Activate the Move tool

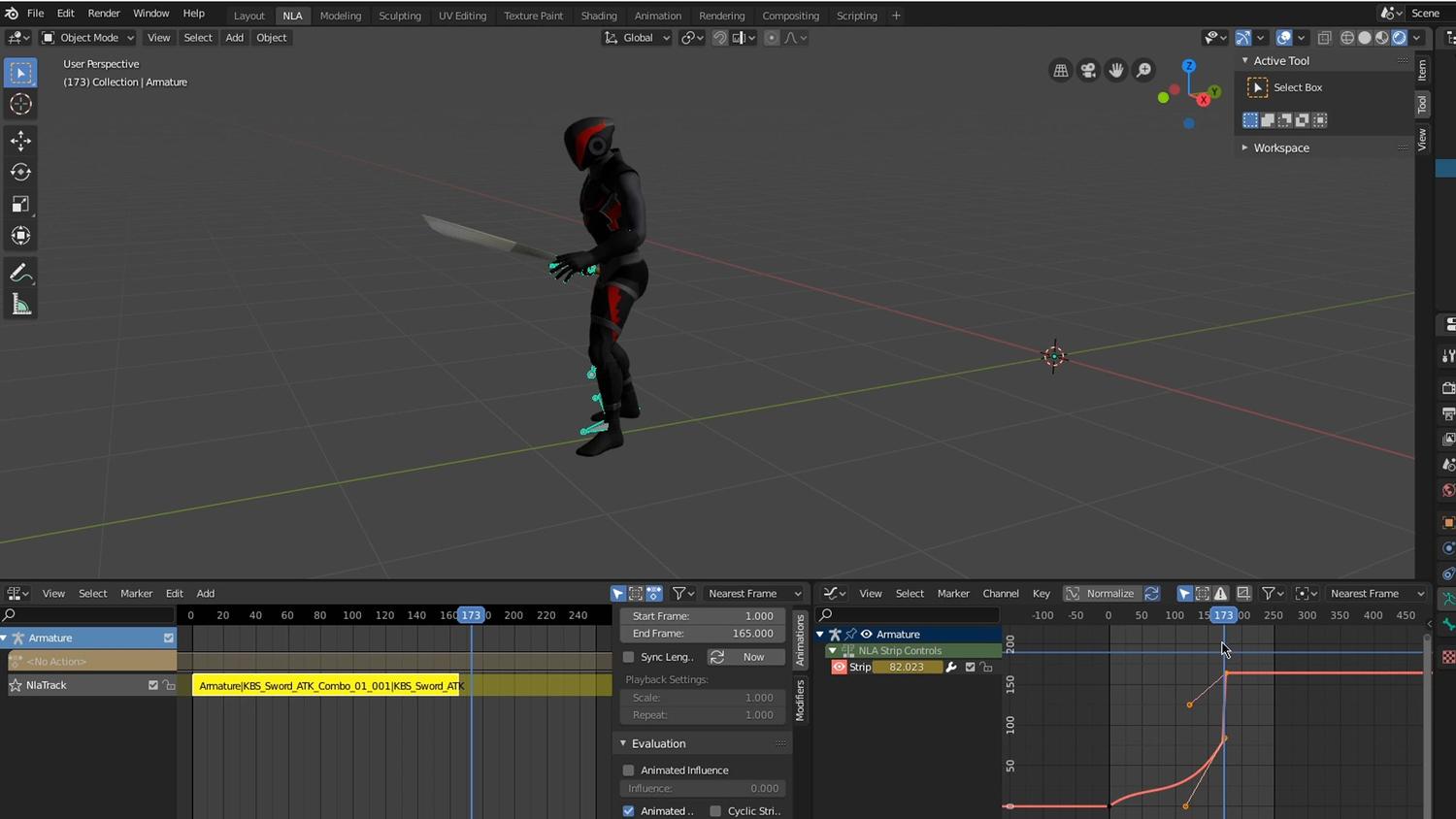pos(20,141)
